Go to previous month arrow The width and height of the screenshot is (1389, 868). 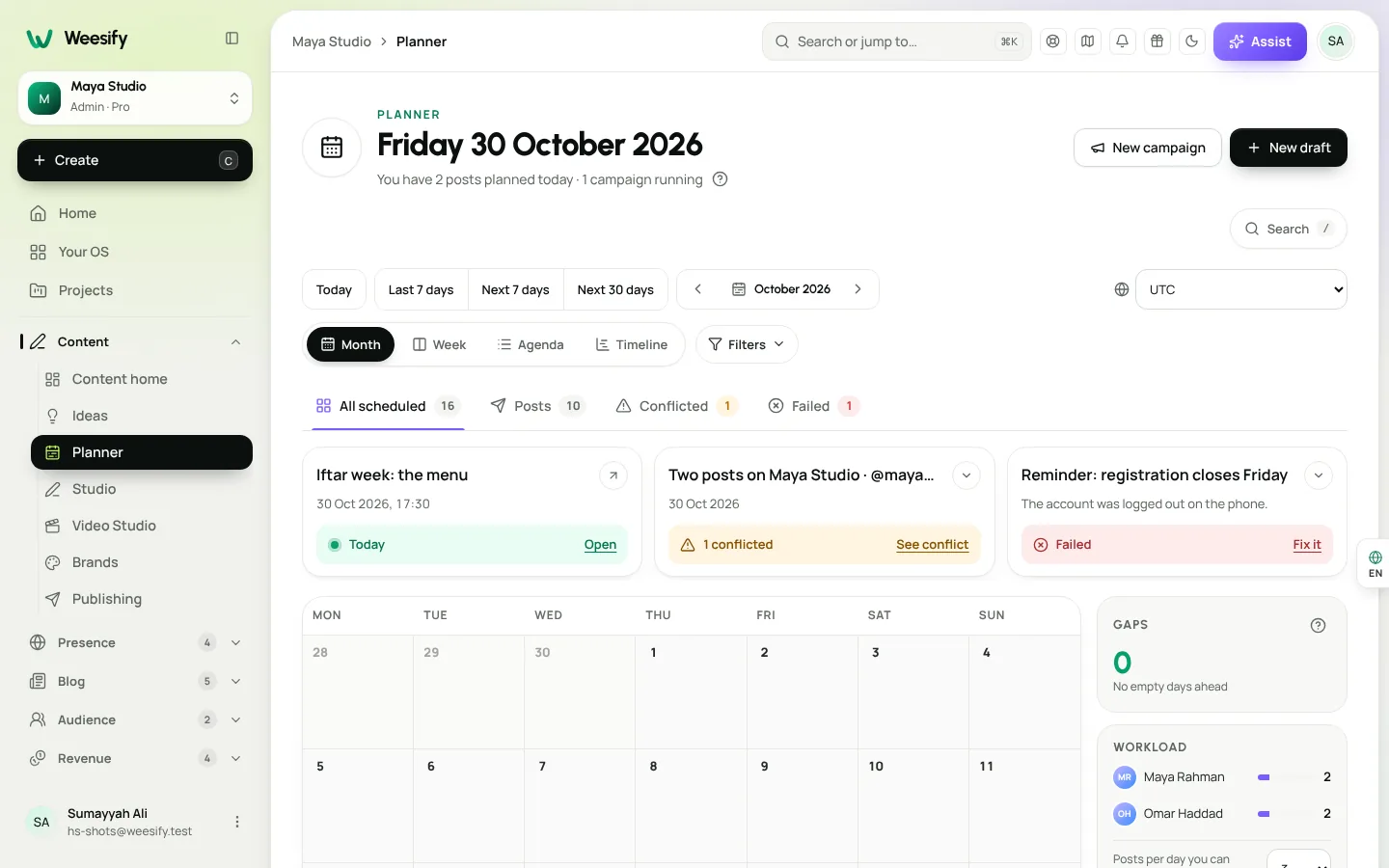[x=698, y=289]
